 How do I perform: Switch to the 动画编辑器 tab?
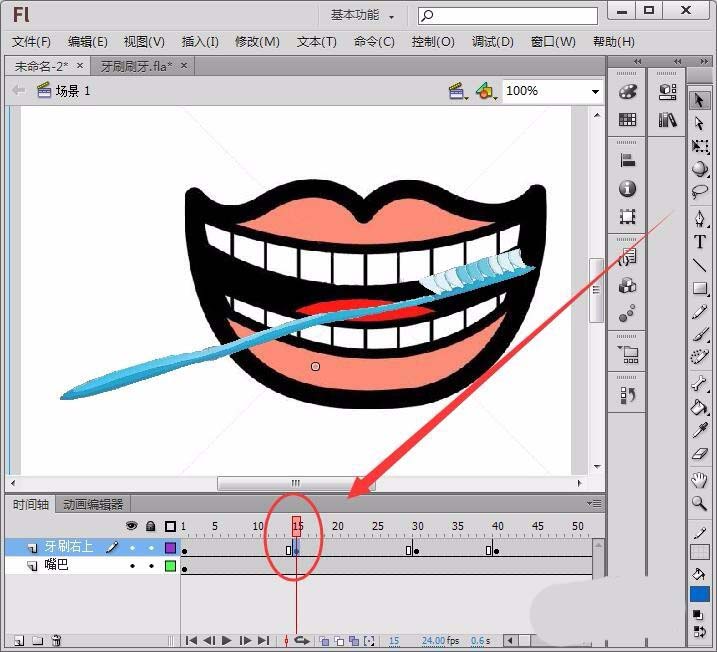tap(93, 504)
